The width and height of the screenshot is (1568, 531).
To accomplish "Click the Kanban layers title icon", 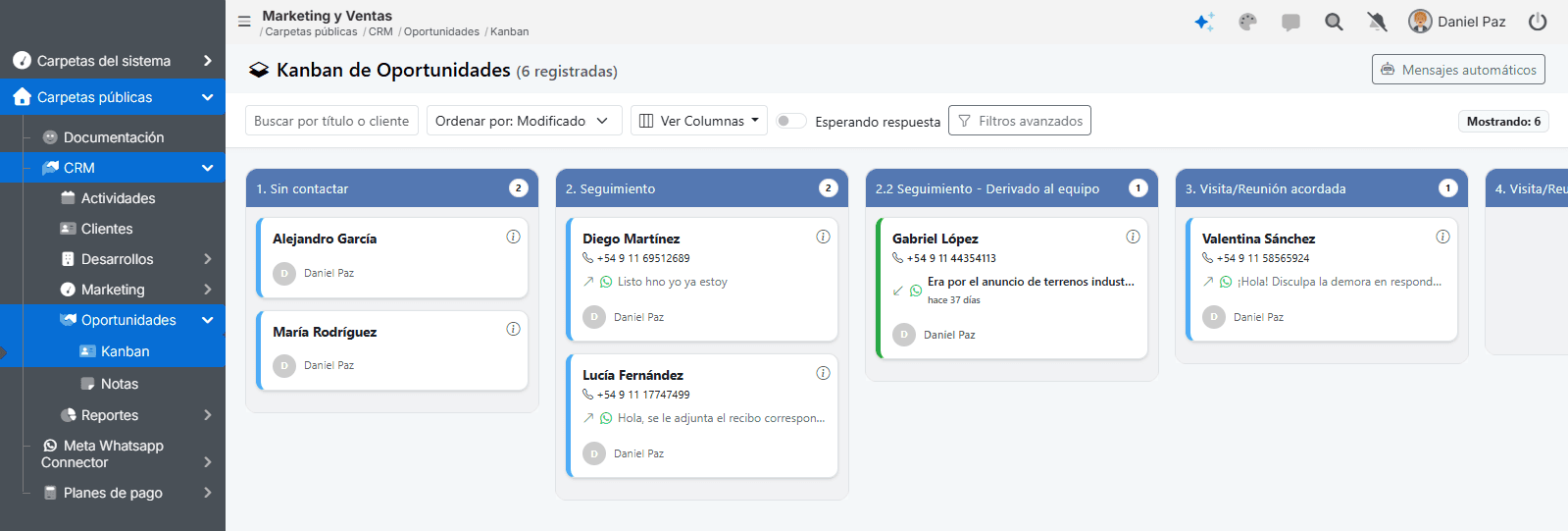I will [259, 70].
